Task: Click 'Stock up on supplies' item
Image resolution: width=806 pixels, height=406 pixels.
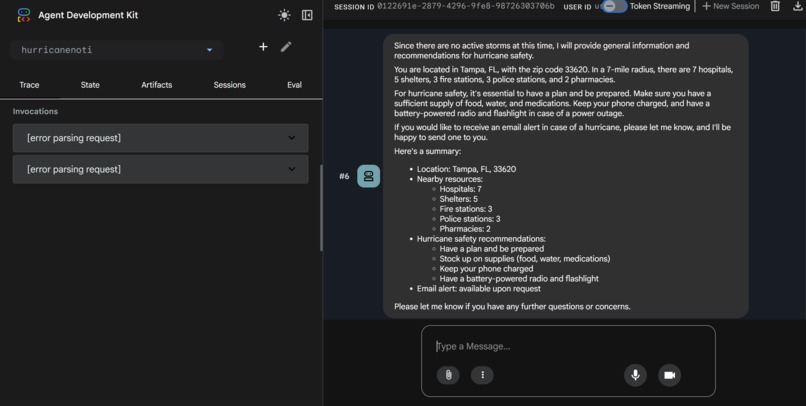Action: coord(525,259)
